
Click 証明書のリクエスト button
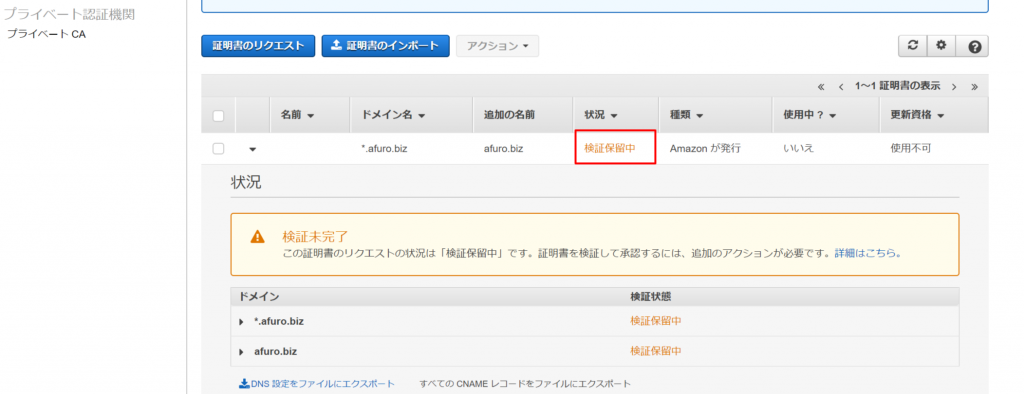[259, 46]
